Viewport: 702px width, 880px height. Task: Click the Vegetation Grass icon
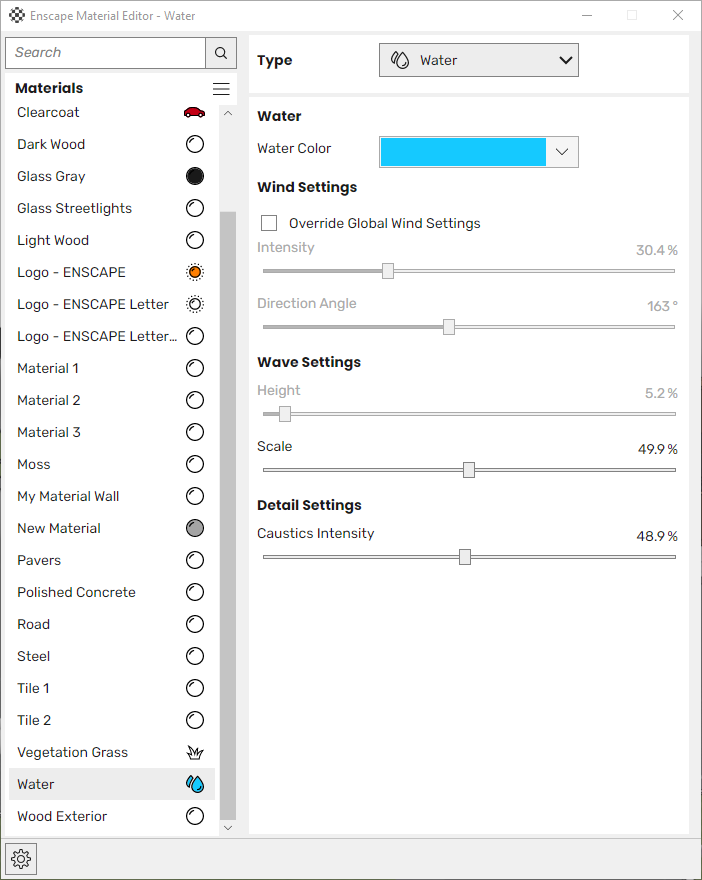[x=195, y=752]
